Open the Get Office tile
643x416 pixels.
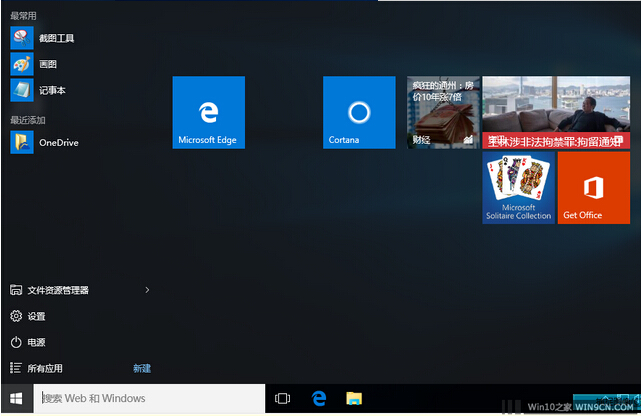tap(593, 187)
